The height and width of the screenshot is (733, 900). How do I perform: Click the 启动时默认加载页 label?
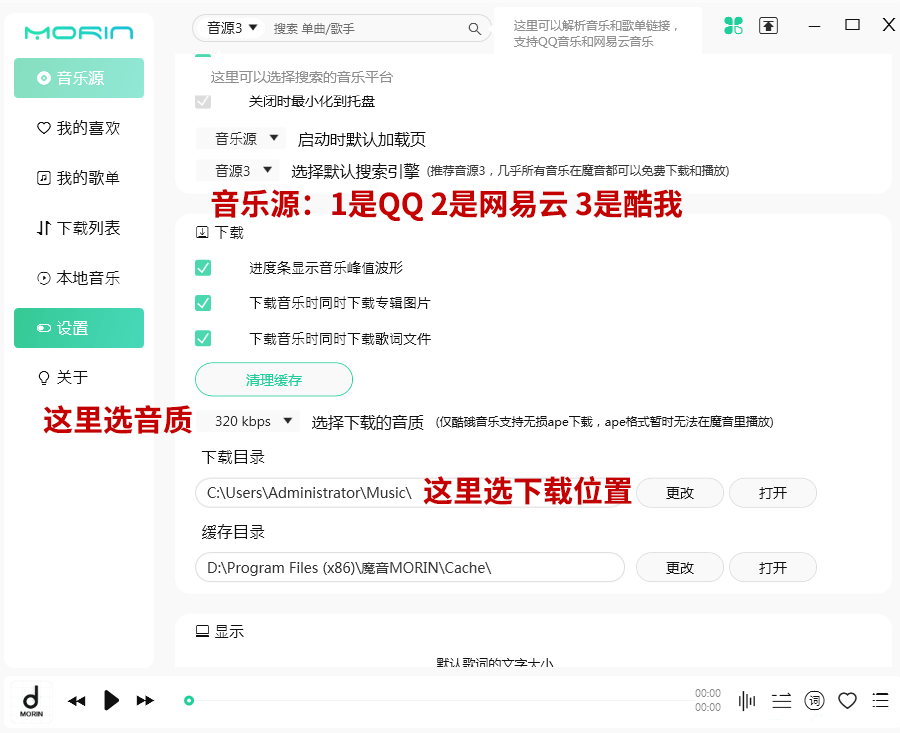362,139
